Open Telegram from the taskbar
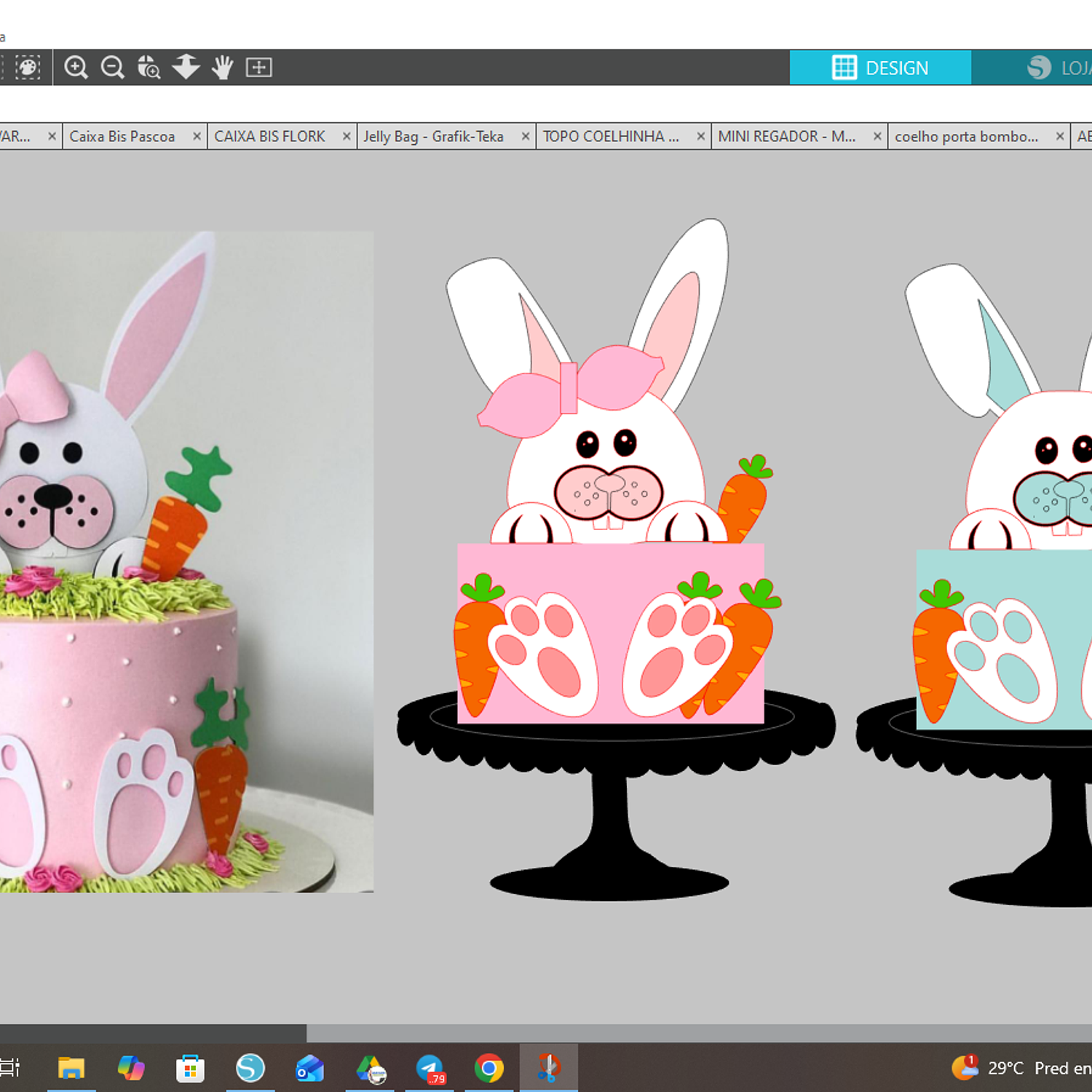This screenshot has width=1092, height=1092. 430,1068
